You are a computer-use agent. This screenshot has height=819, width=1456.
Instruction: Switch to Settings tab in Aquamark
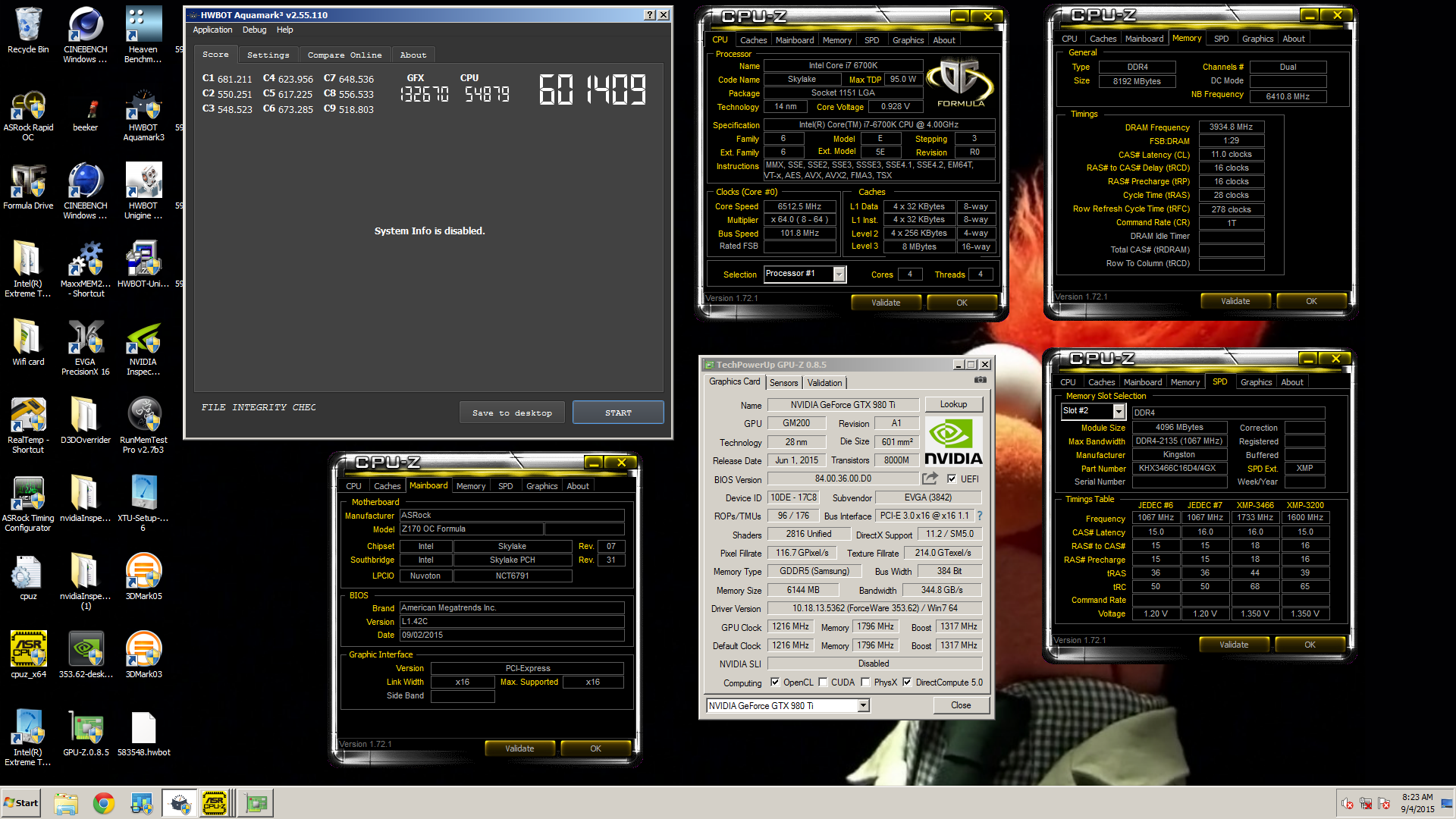click(x=268, y=55)
